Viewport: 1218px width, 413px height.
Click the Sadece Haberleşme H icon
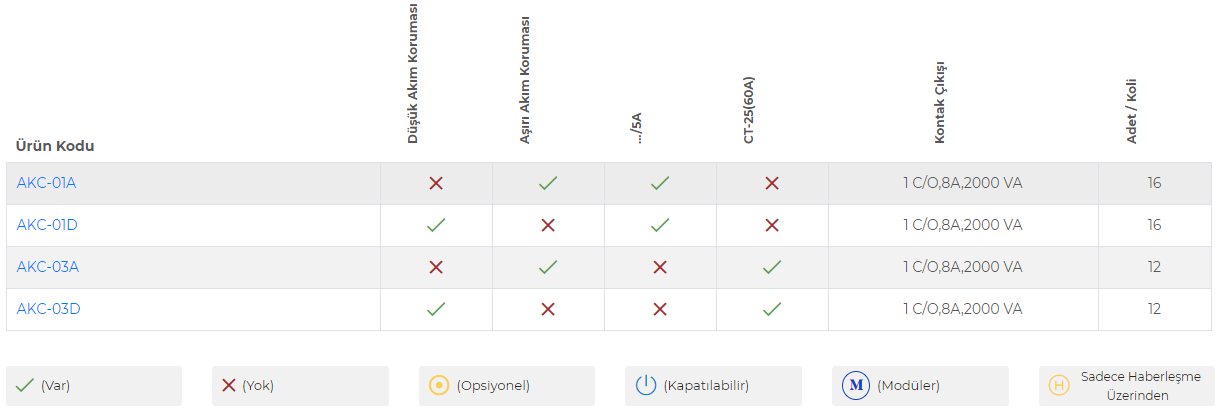1058,385
